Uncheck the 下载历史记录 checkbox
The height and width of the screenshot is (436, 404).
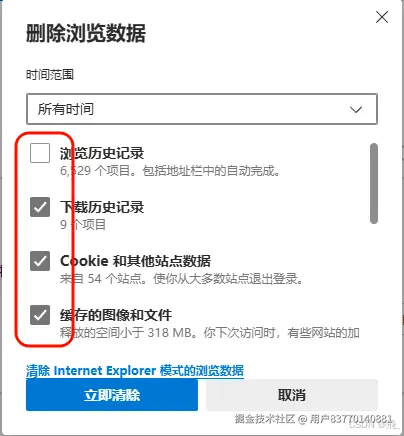point(40,207)
